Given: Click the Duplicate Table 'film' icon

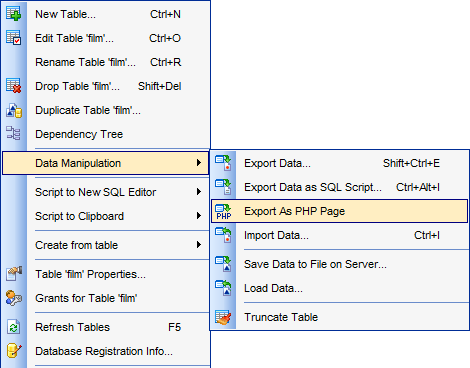Looking at the screenshot, I should tap(14, 110).
